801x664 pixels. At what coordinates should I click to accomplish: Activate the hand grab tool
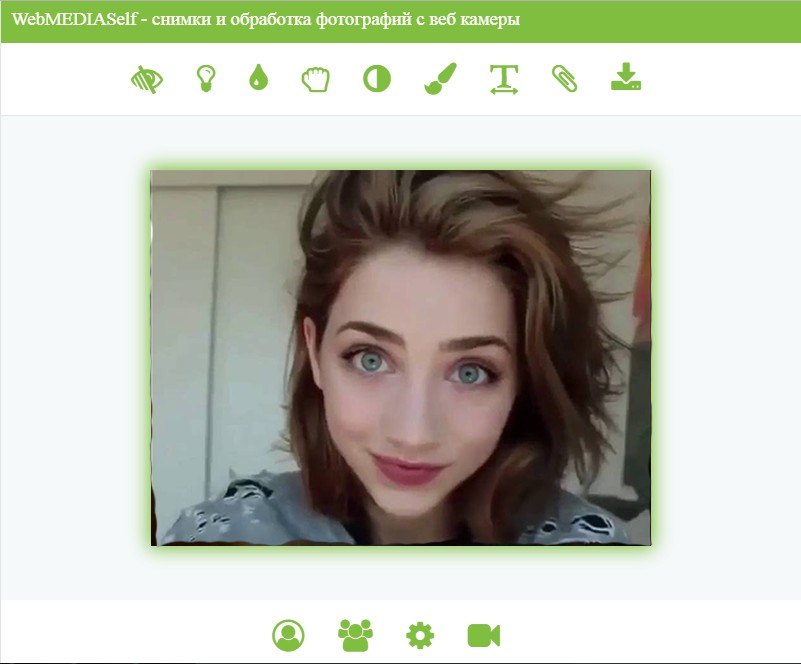(x=316, y=79)
